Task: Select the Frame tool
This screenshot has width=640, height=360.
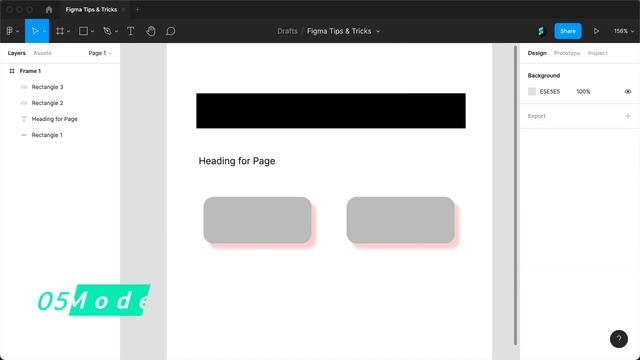Action: point(60,31)
